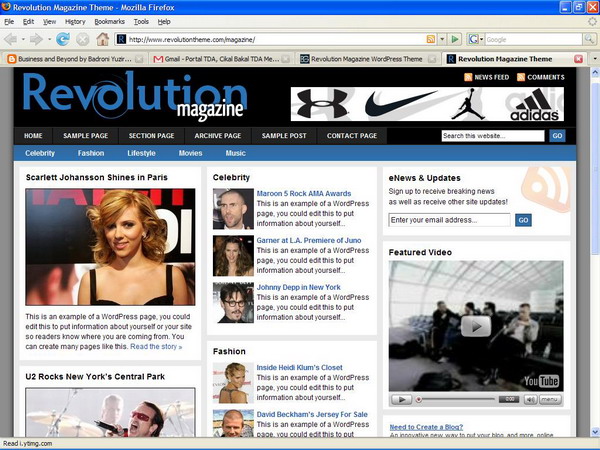Click the site favicon in the address bar
The width and height of the screenshot is (600, 450).
[121, 39]
